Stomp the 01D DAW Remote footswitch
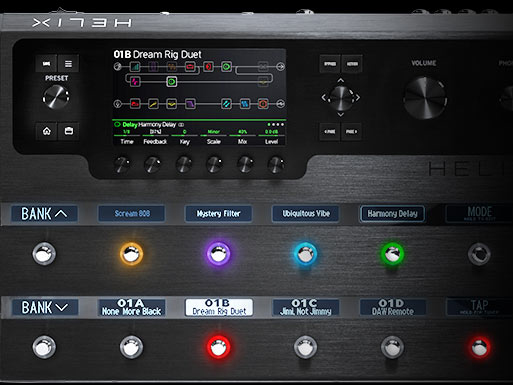 coord(392,347)
